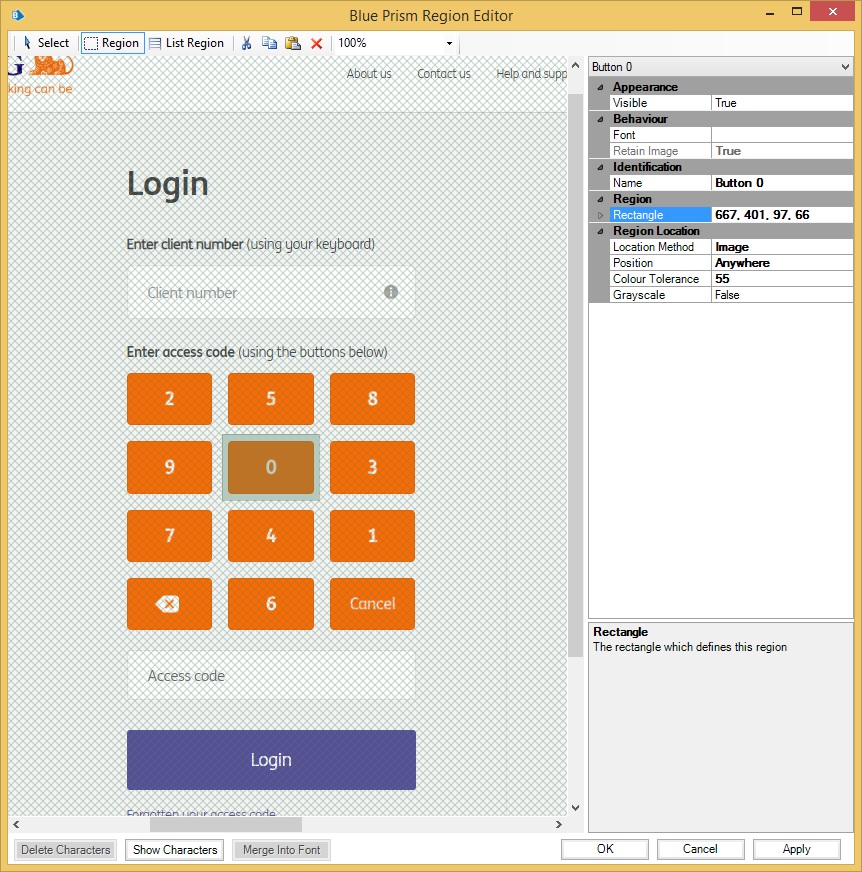Collapse the Behaviour property group
This screenshot has width=862, height=872.
tap(600, 119)
